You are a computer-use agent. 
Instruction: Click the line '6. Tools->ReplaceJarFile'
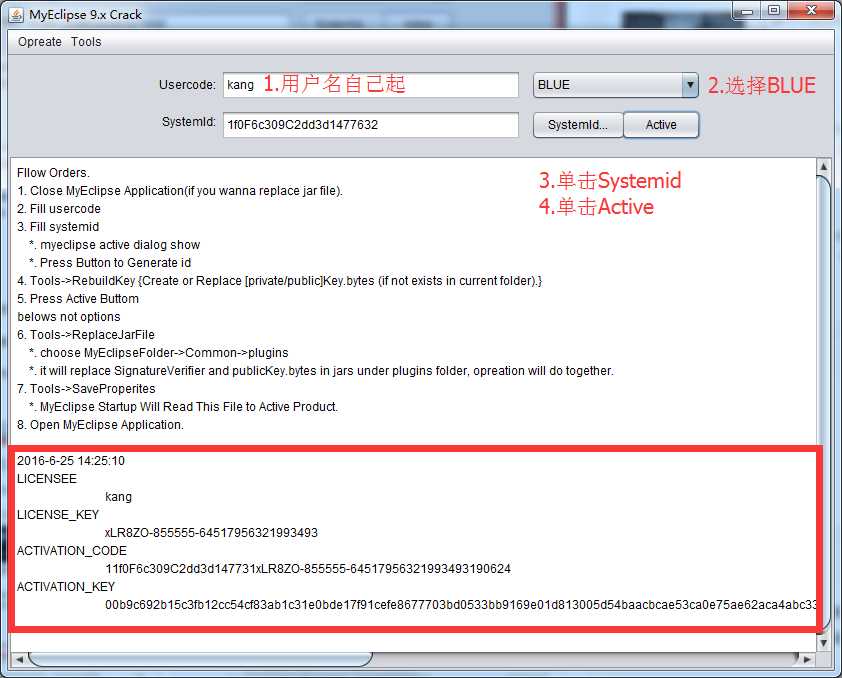[86, 334]
